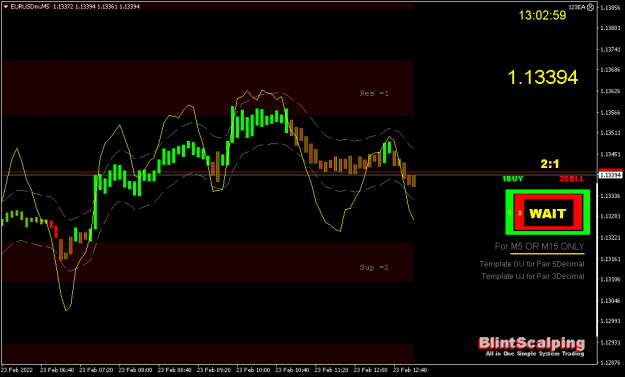Click the '23 Feb 08:00' time axis label
The image size is (625, 377).
136,370
